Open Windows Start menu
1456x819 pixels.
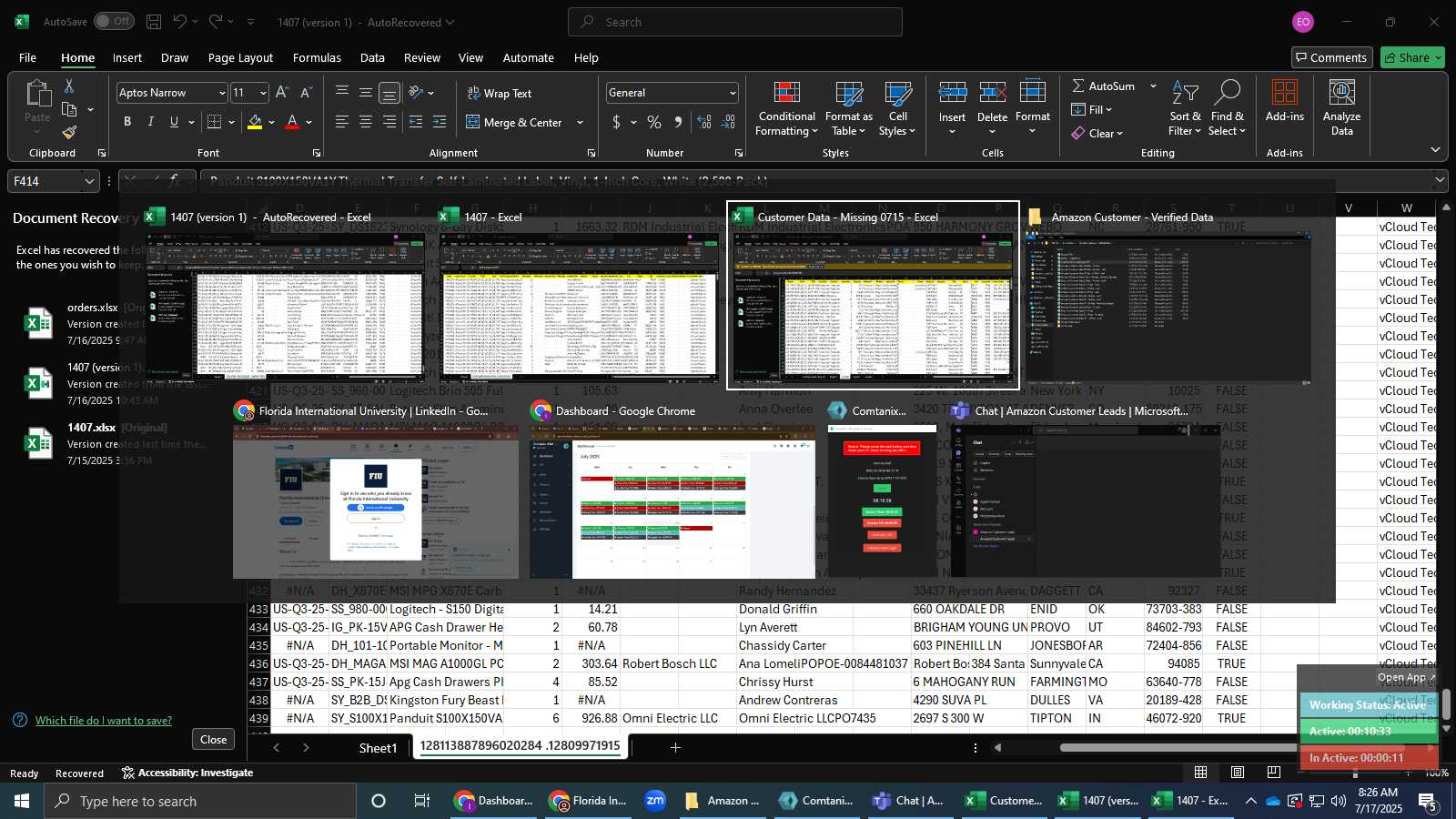tap(22, 801)
